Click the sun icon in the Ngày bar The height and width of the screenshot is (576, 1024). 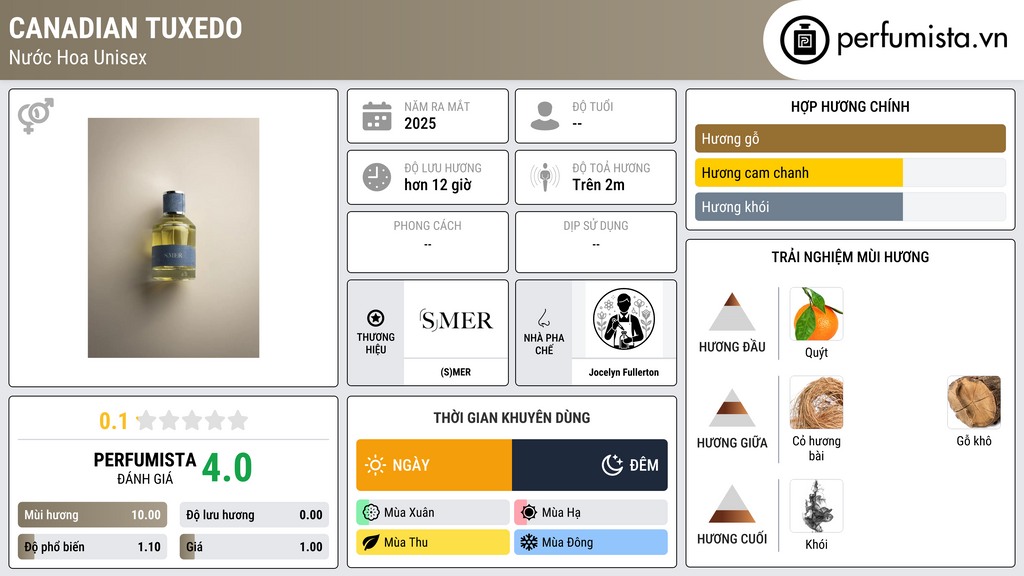(375, 465)
